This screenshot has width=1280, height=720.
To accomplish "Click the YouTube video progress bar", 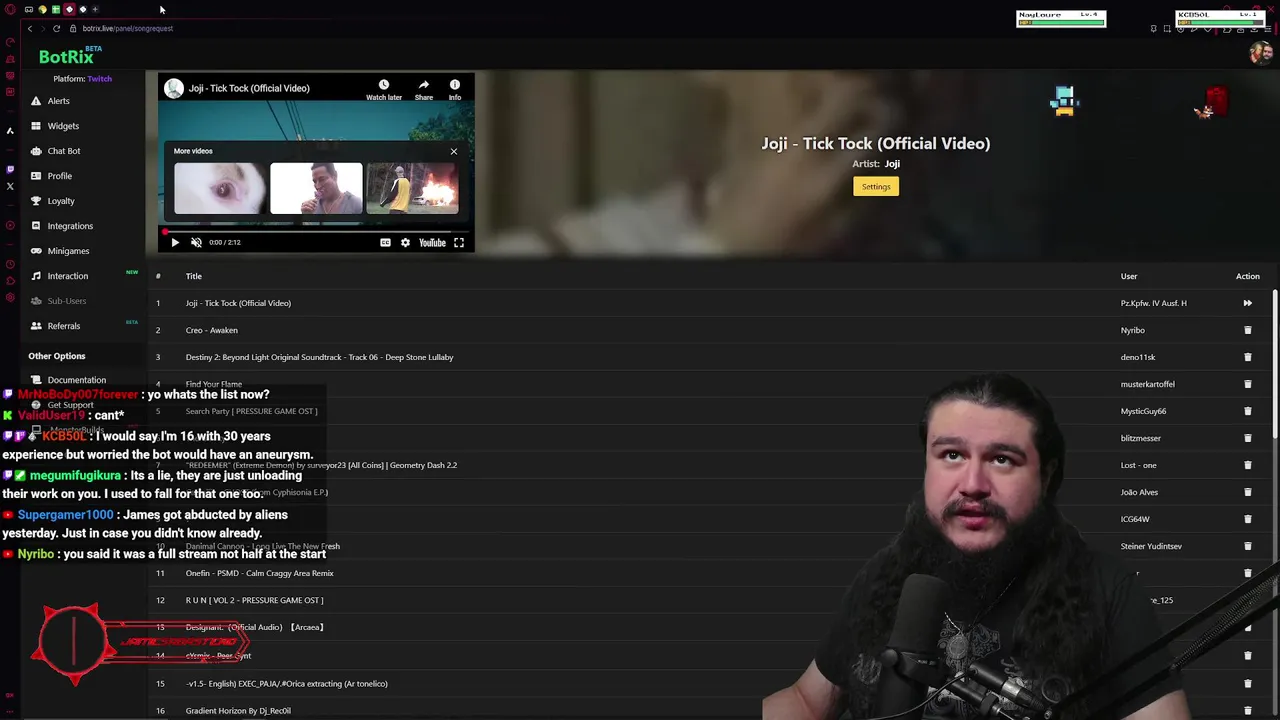I will pos(316,231).
